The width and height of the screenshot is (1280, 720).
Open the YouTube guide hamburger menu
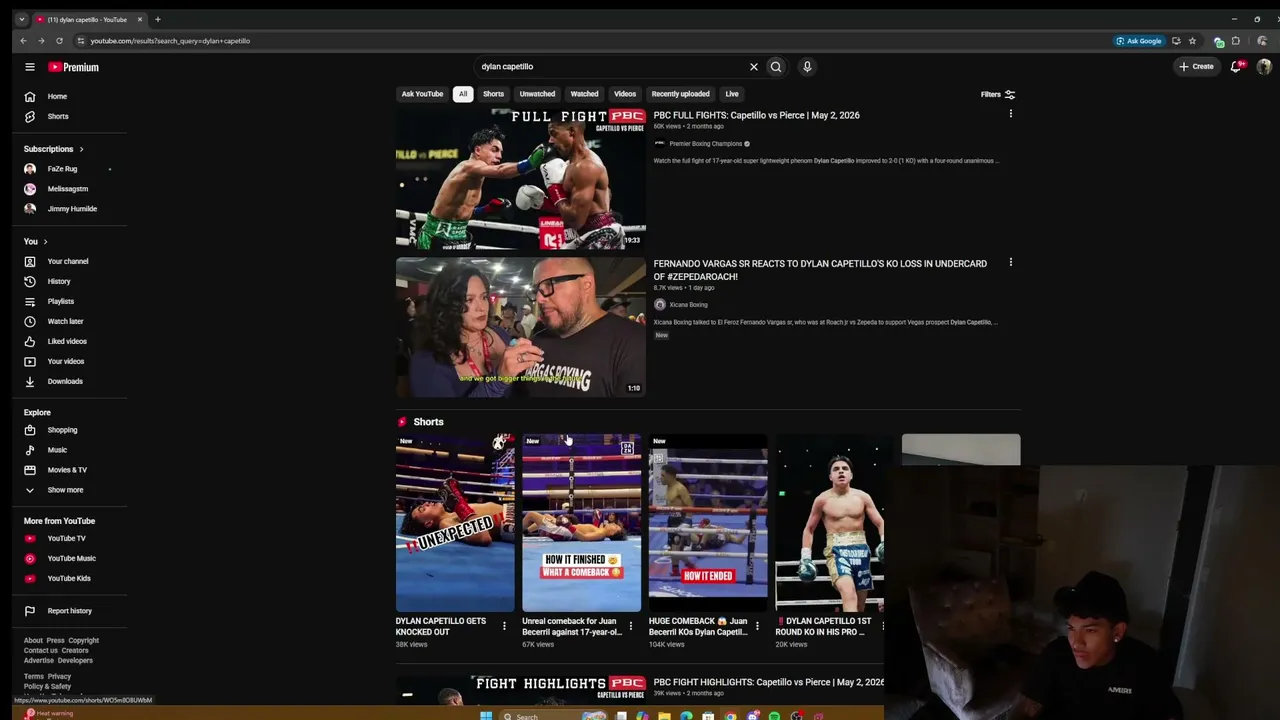pyautogui.click(x=30, y=67)
